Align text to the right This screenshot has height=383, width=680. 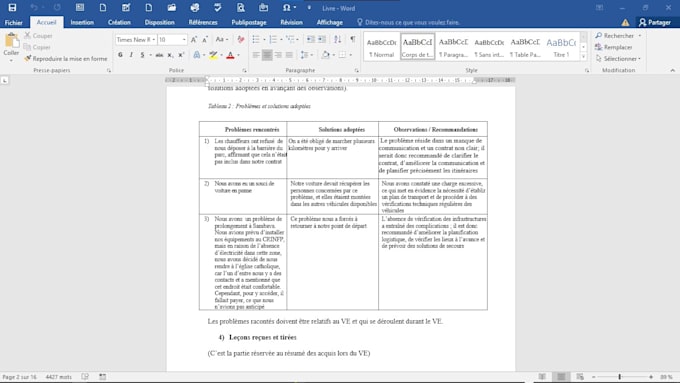(x=278, y=55)
